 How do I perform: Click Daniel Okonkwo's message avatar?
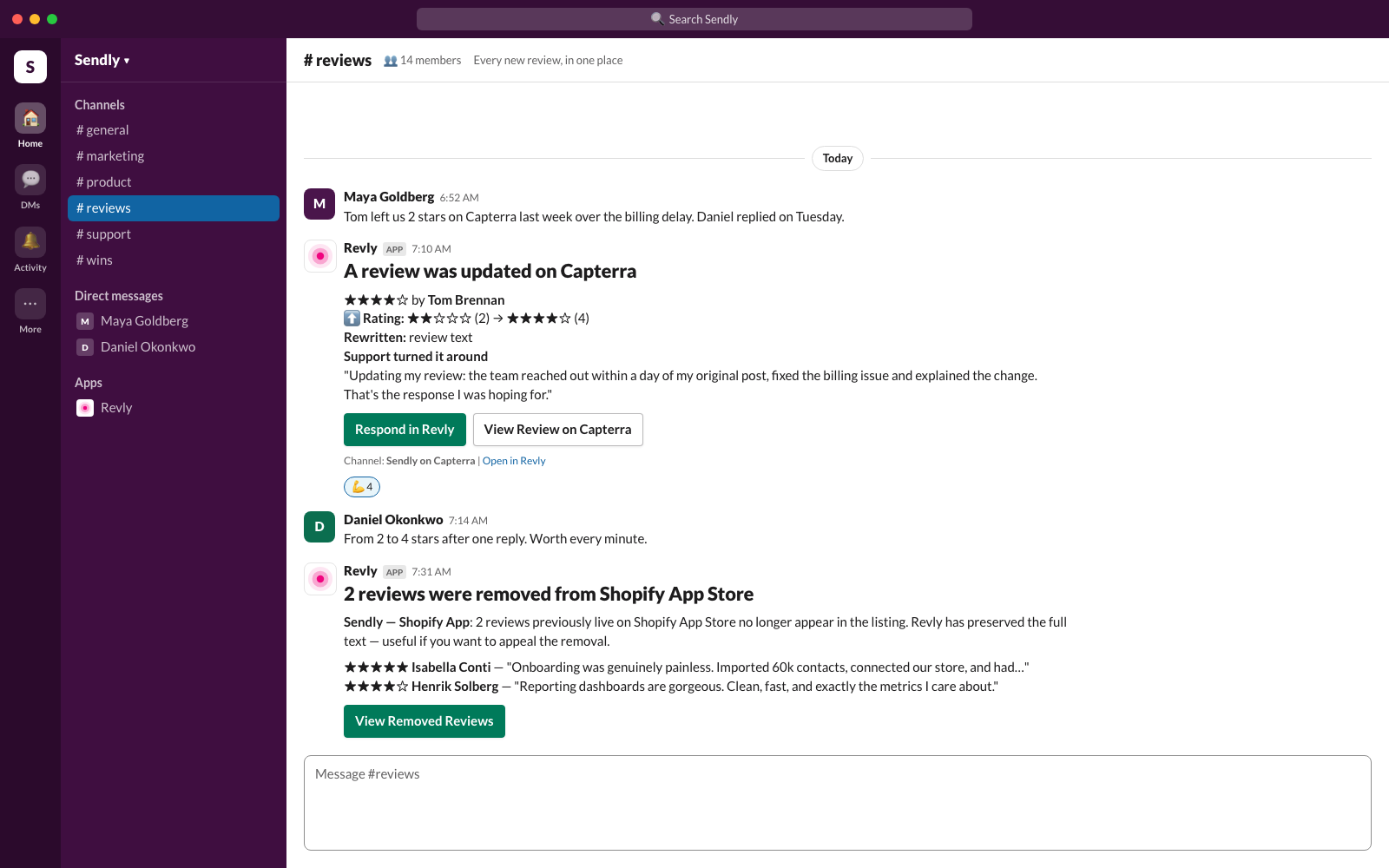[319, 527]
